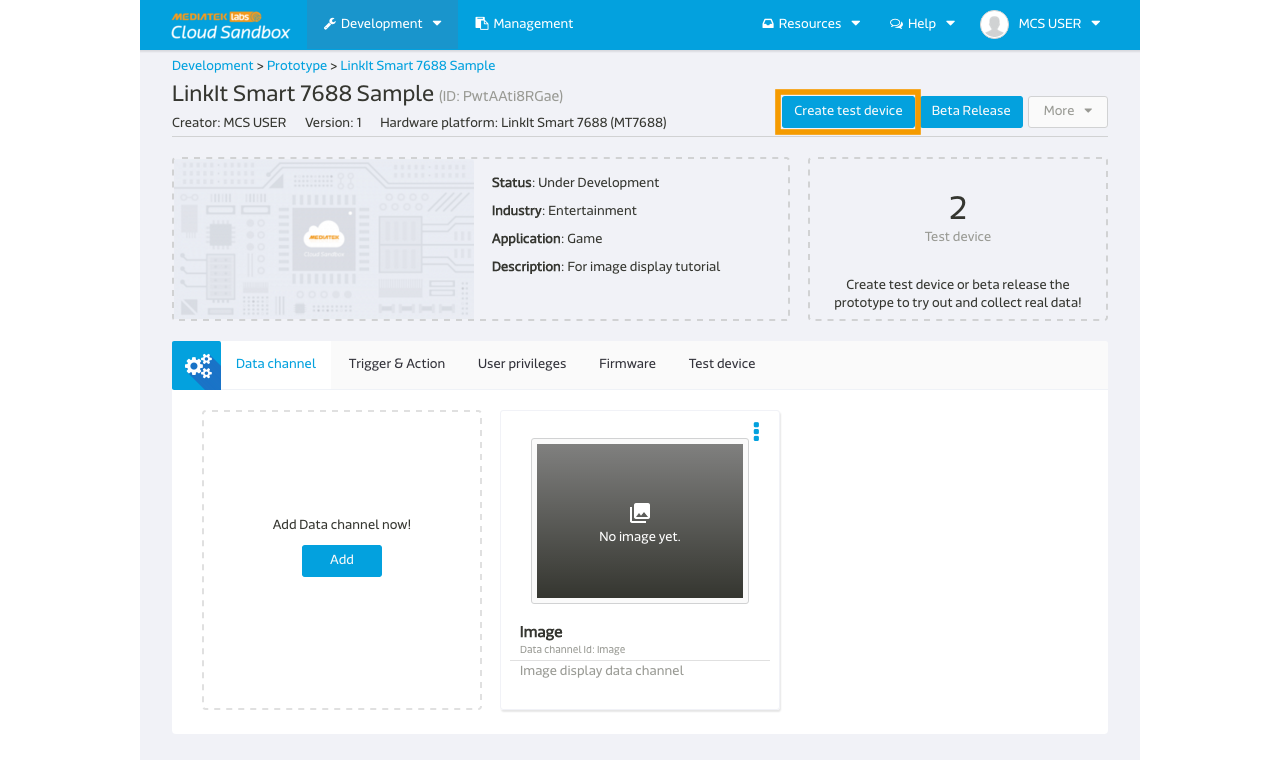Click the MediaTek Cloud Sandbox logo
1280x760 pixels.
tap(230, 25)
